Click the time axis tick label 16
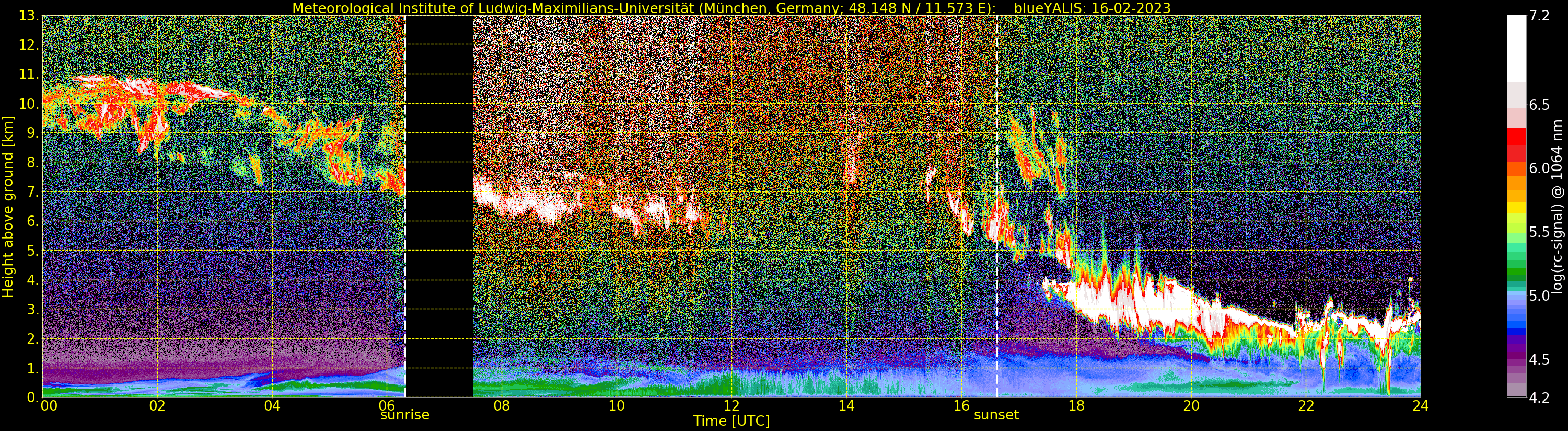 tap(961, 405)
